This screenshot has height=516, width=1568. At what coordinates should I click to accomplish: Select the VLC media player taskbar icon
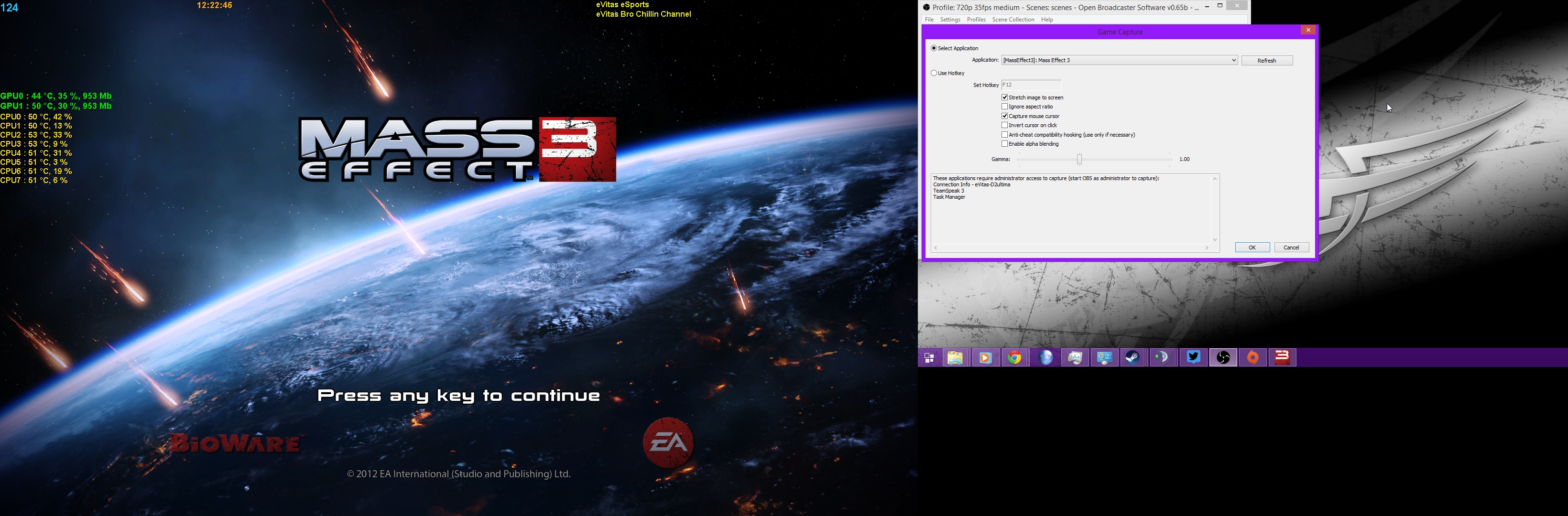tap(986, 357)
